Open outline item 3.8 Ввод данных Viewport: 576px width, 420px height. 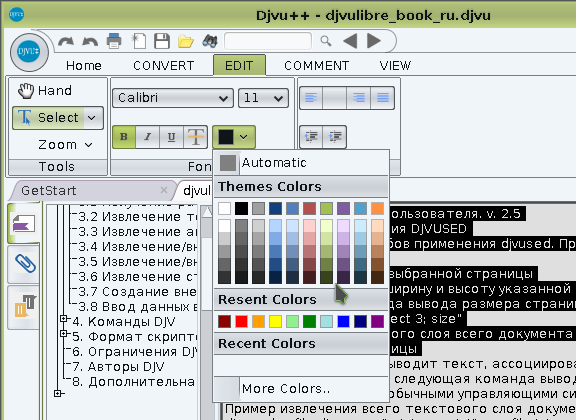point(138,306)
